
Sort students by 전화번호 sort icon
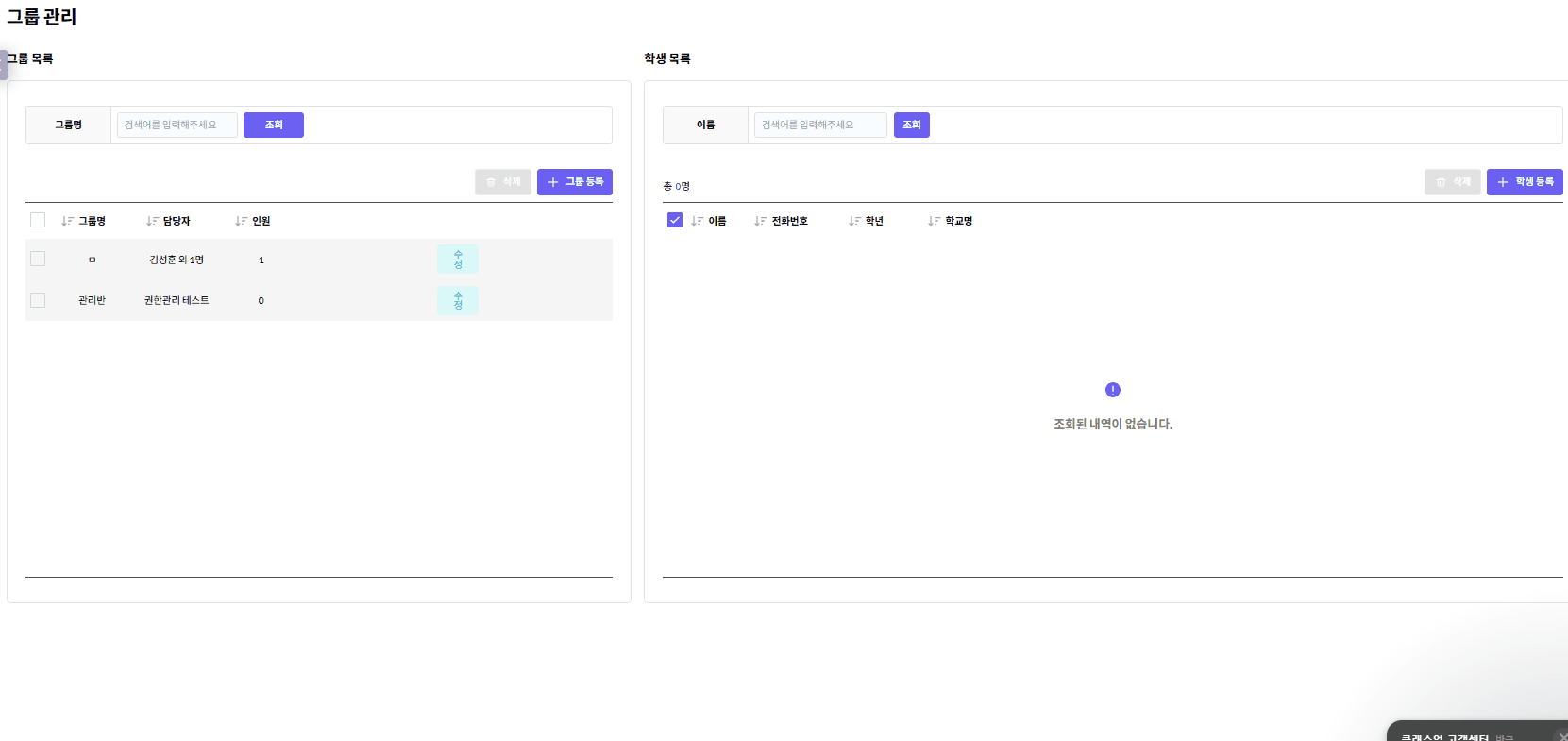pyautogui.click(x=760, y=221)
